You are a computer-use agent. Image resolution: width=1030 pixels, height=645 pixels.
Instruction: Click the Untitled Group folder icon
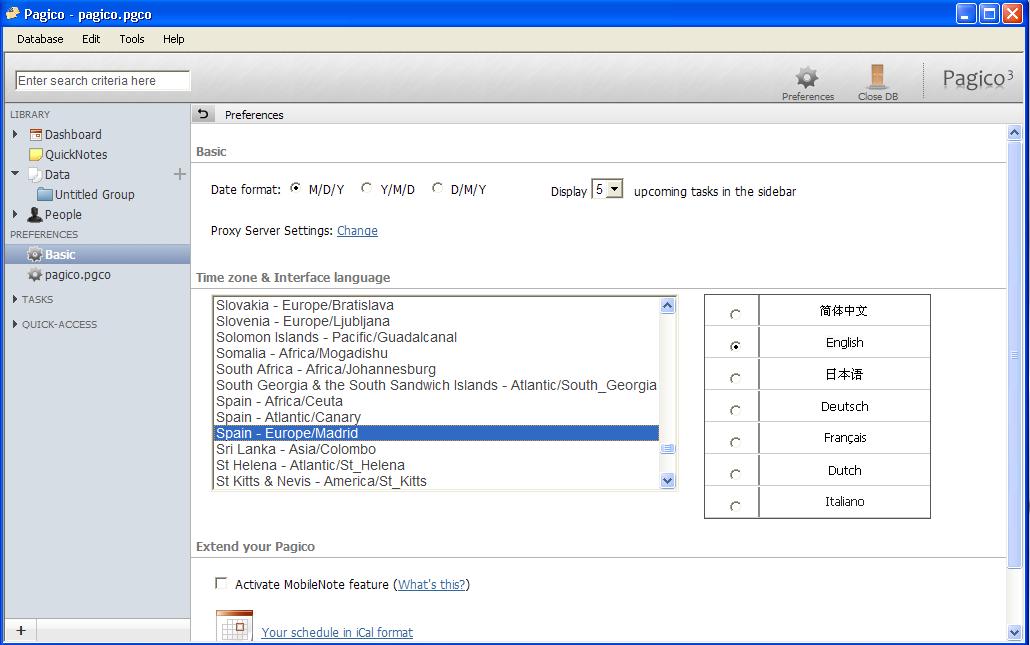tap(45, 194)
